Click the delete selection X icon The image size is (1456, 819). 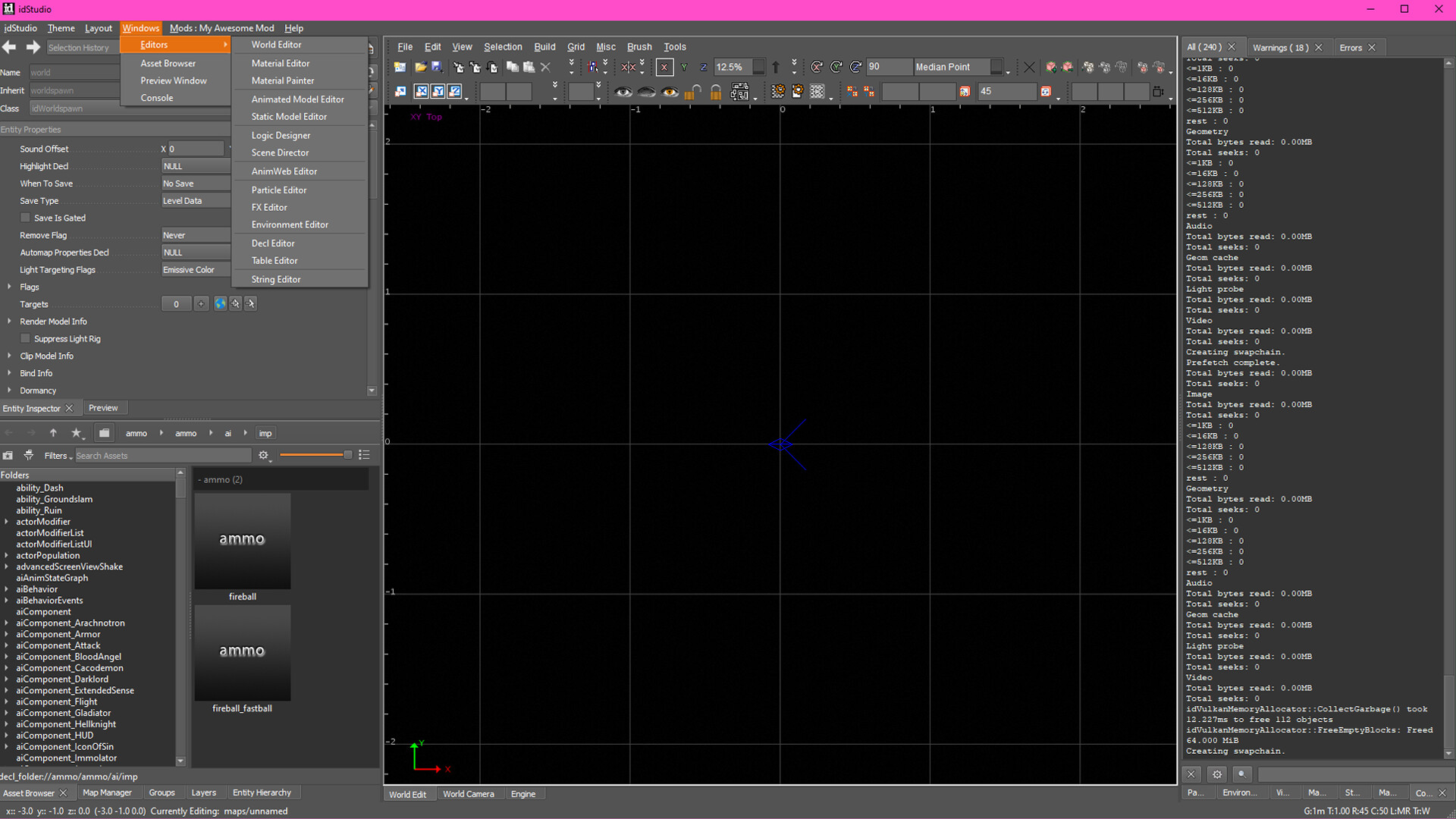tap(545, 67)
